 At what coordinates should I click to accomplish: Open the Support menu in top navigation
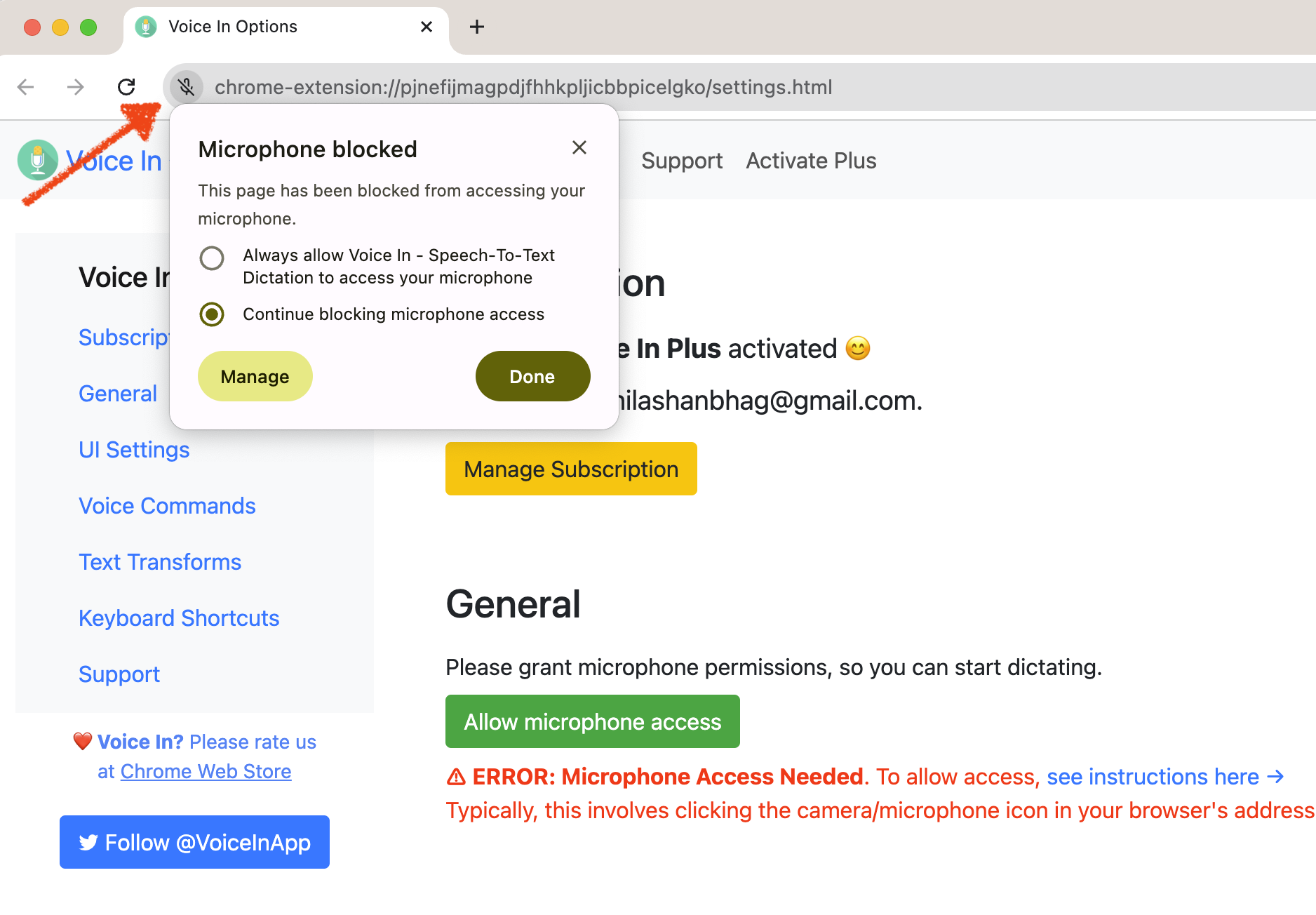coord(681,161)
